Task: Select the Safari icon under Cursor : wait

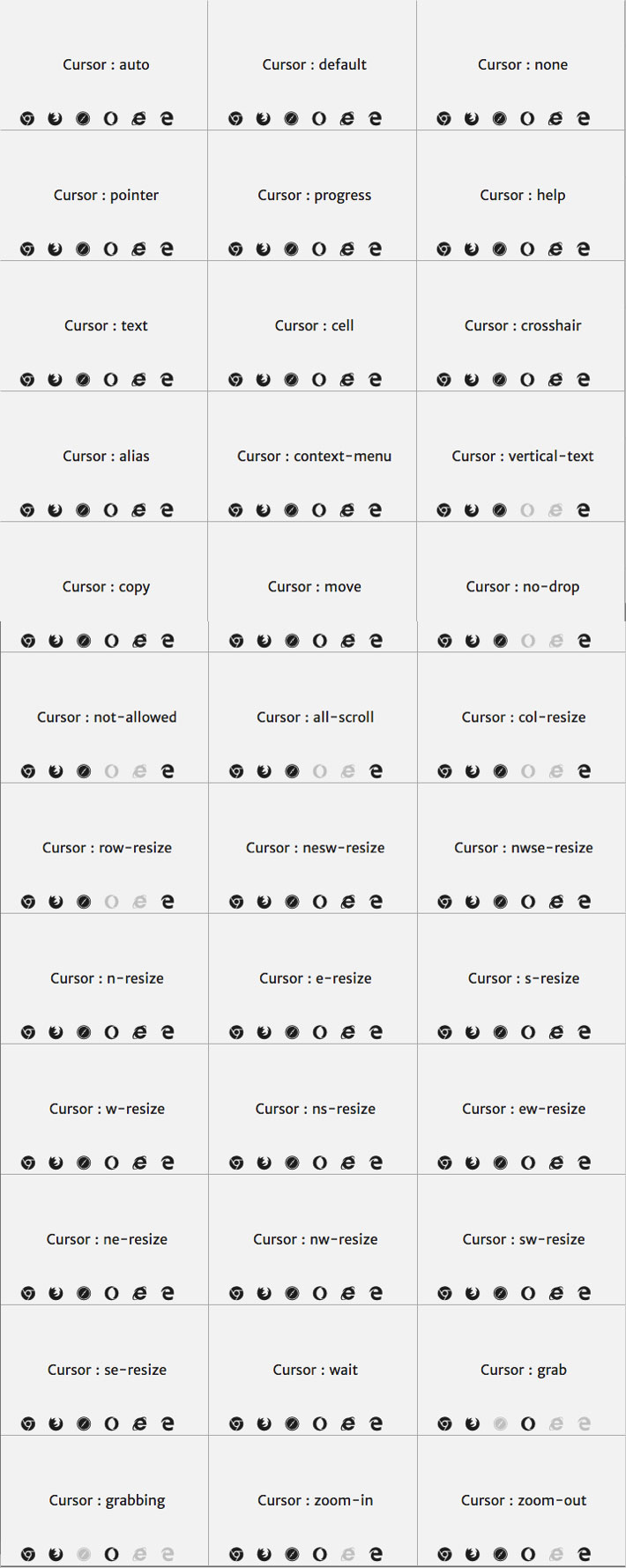Action: [x=292, y=1423]
